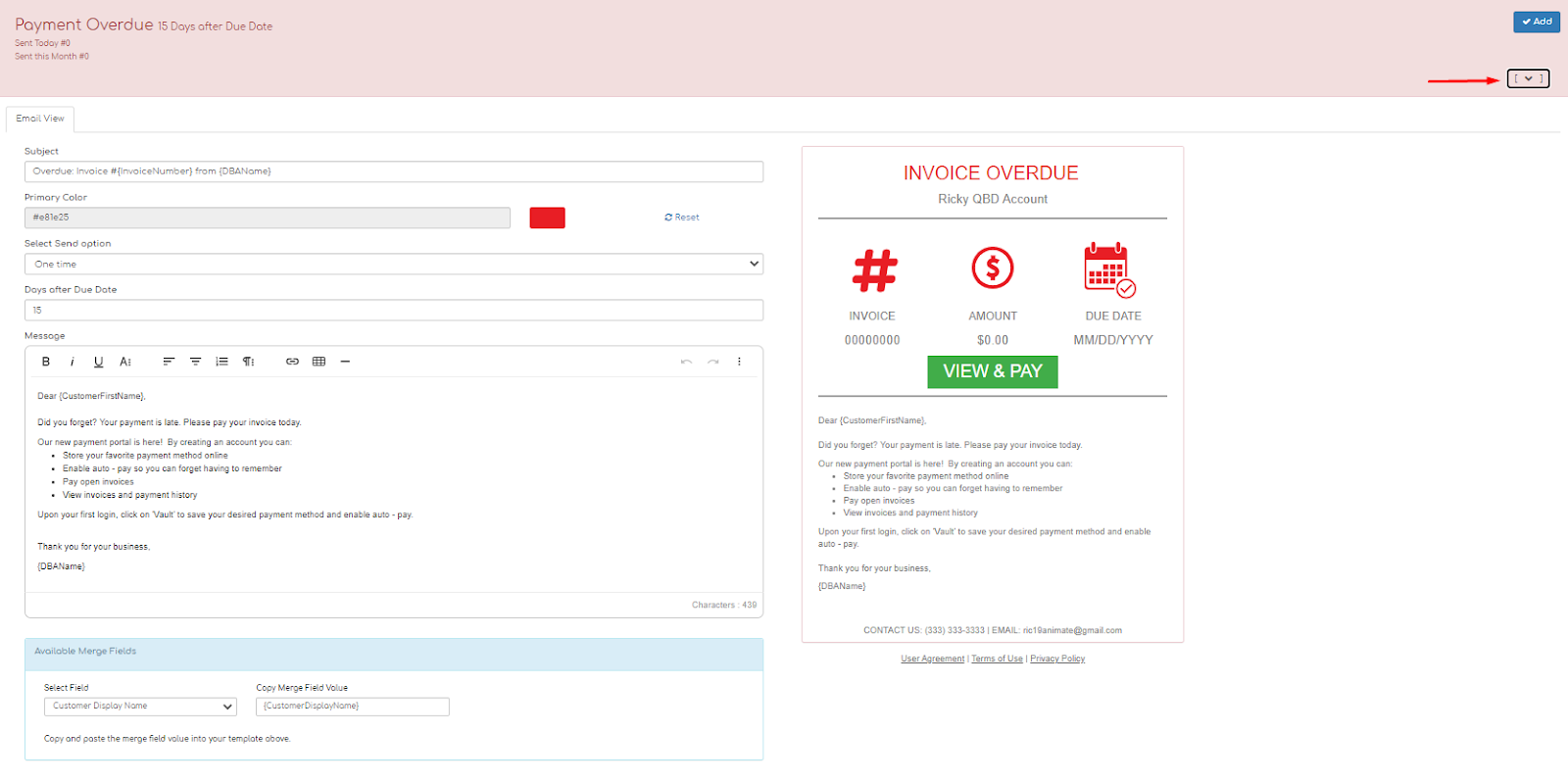Reset the primary color
Image resolution: width=1568 pixels, height=782 pixels.
[x=682, y=218]
